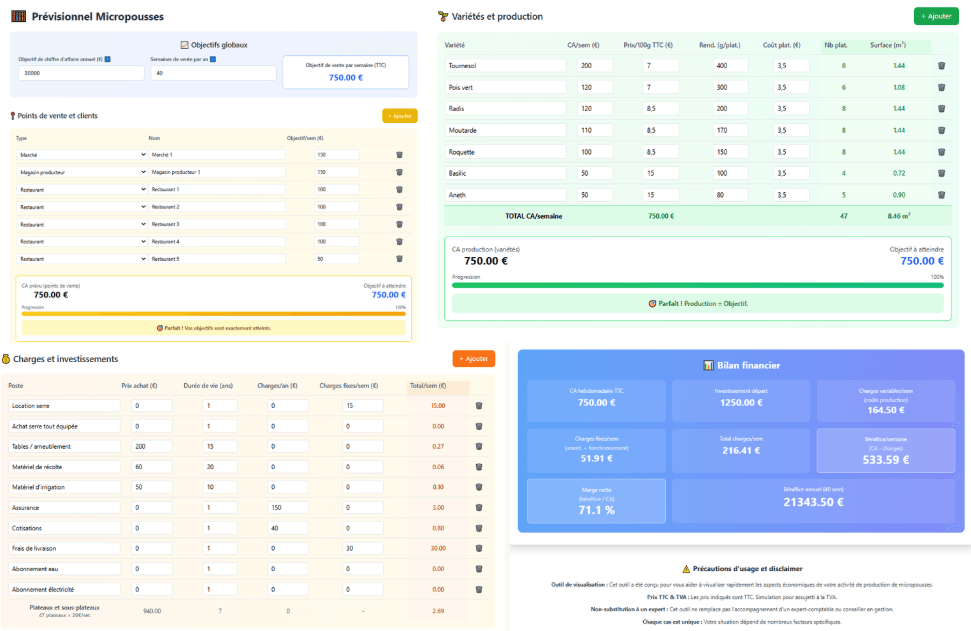Remove the Abonnement électricité row
Screen dimensions: 971x631
pyautogui.click(x=479, y=590)
